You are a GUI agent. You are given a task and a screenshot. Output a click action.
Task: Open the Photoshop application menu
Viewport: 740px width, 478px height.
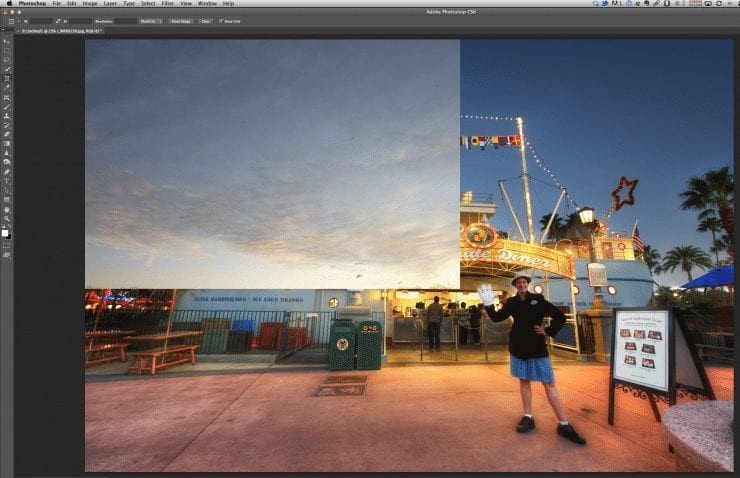(x=33, y=3)
